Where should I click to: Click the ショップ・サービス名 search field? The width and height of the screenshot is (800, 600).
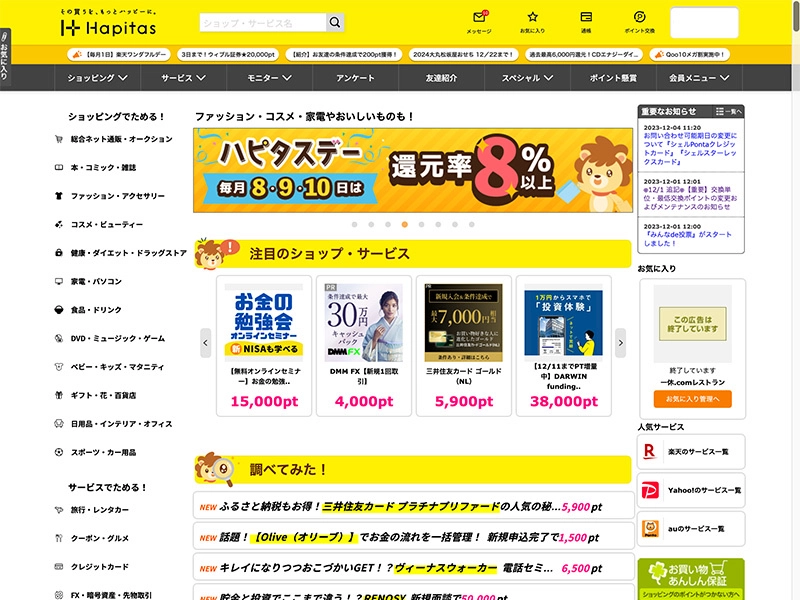263,23
